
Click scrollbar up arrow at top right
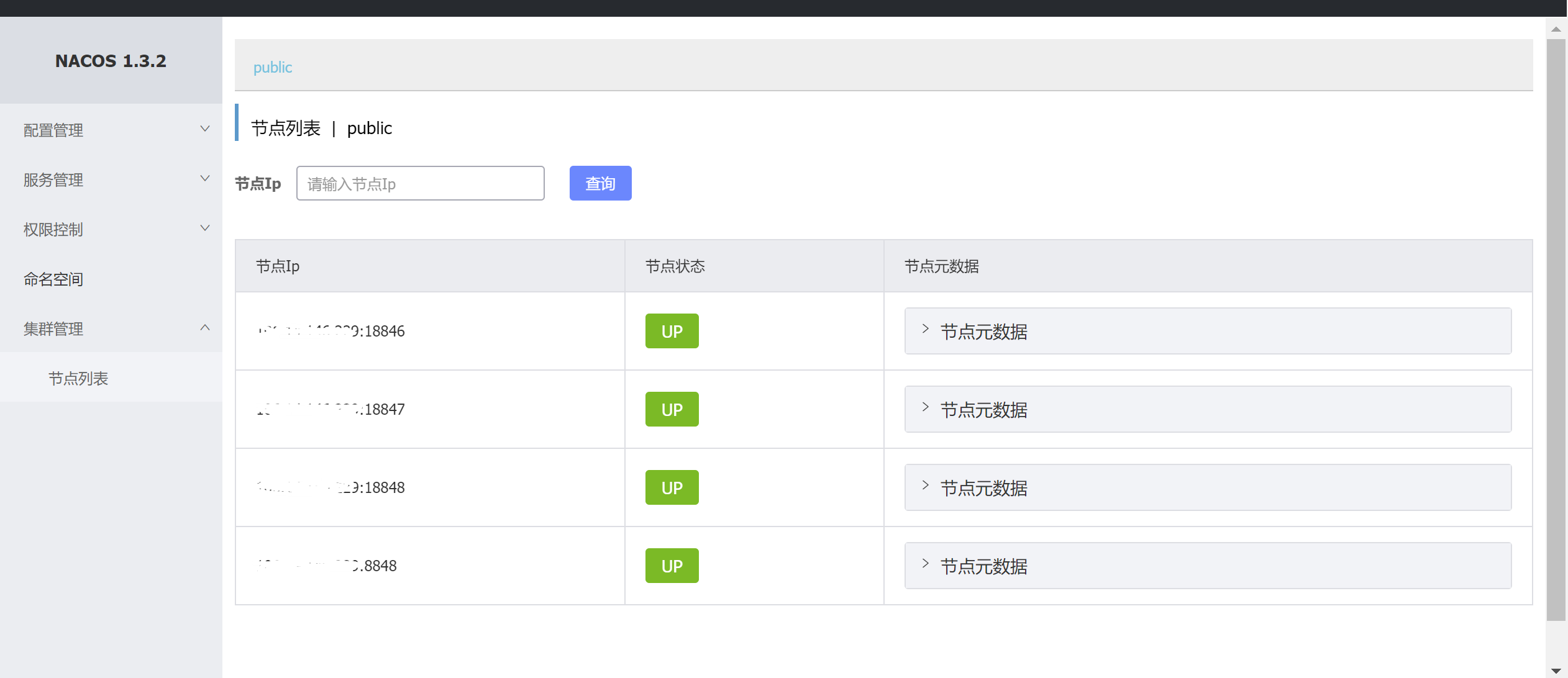(1556, 29)
